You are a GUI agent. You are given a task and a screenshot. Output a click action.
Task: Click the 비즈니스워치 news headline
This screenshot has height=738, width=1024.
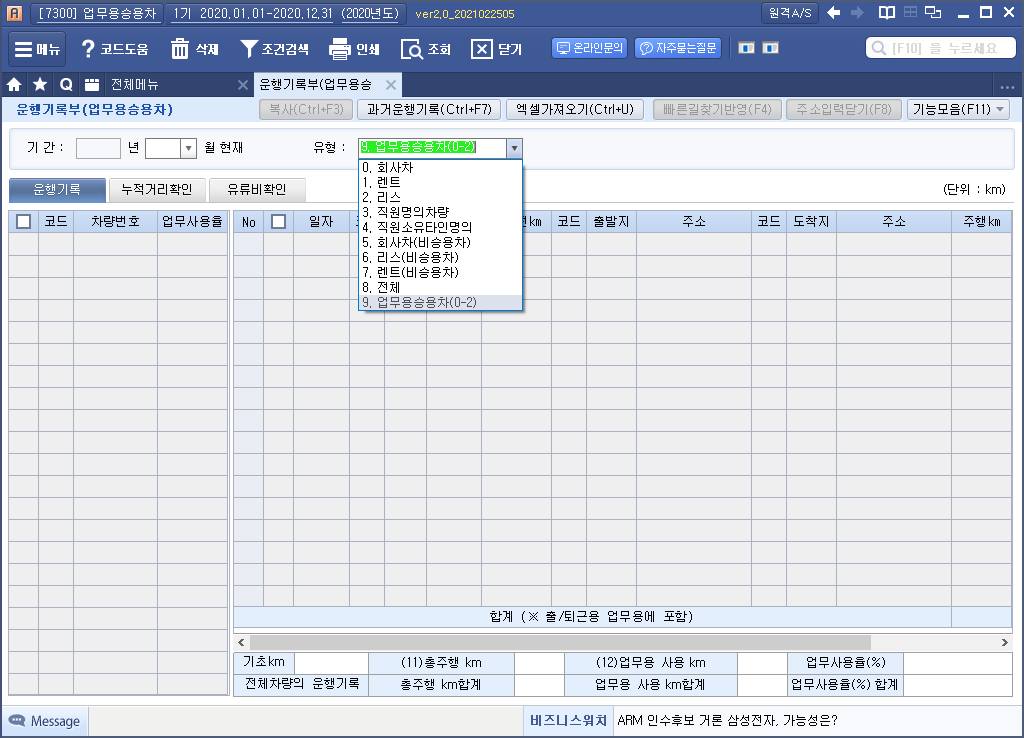click(x=727, y=720)
